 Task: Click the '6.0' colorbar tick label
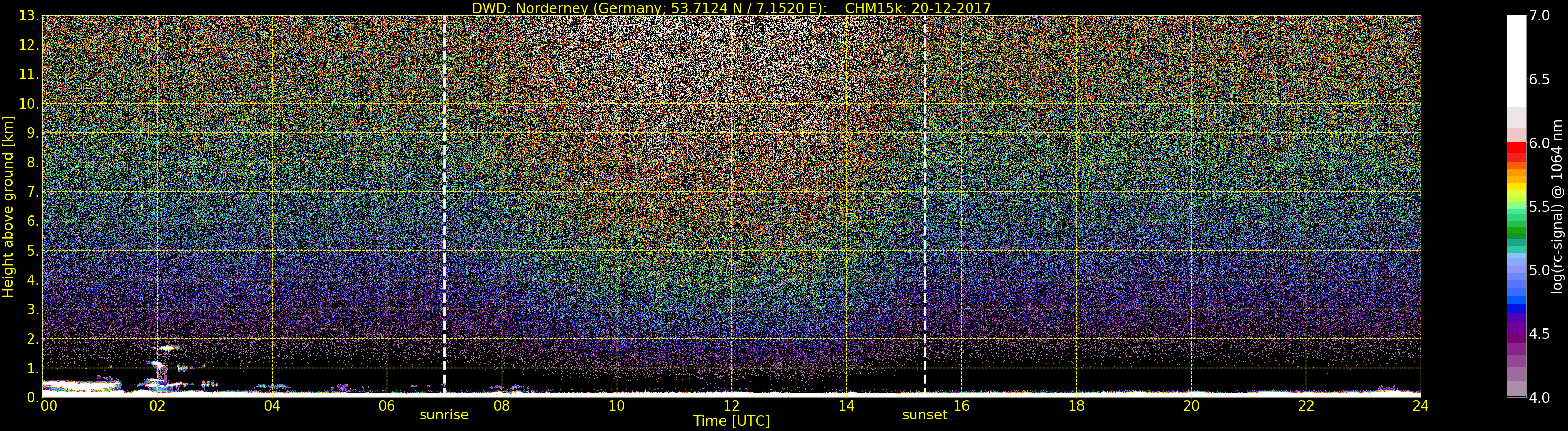pos(1539,143)
